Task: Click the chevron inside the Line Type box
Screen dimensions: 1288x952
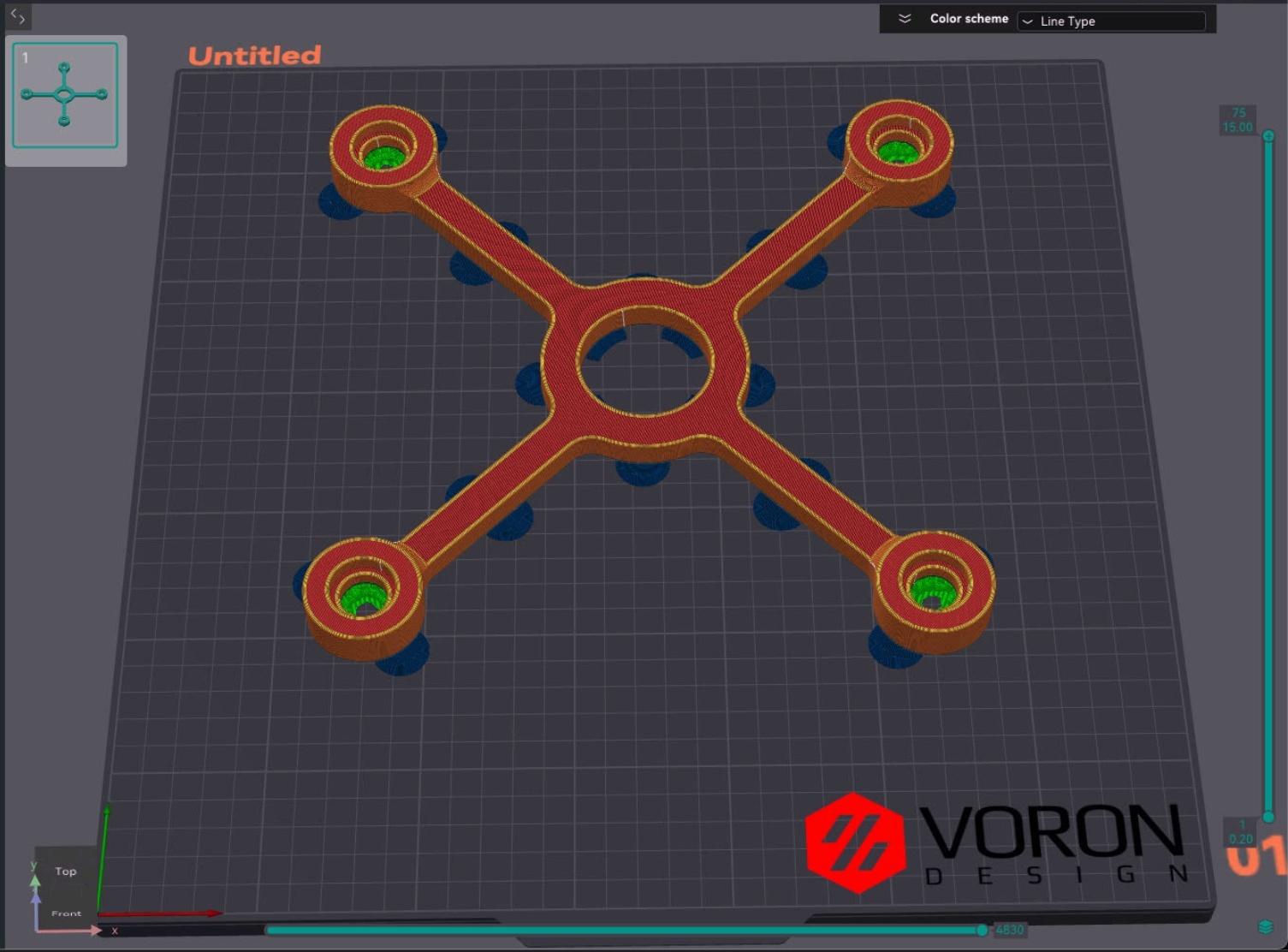Action: (1028, 21)
